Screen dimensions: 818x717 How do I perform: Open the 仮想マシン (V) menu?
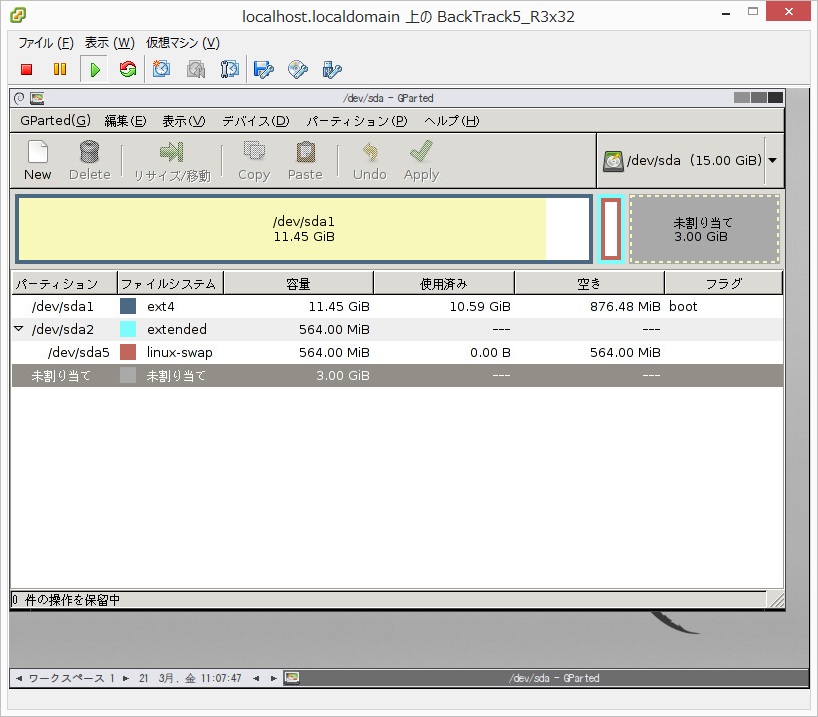coord(183,42)
